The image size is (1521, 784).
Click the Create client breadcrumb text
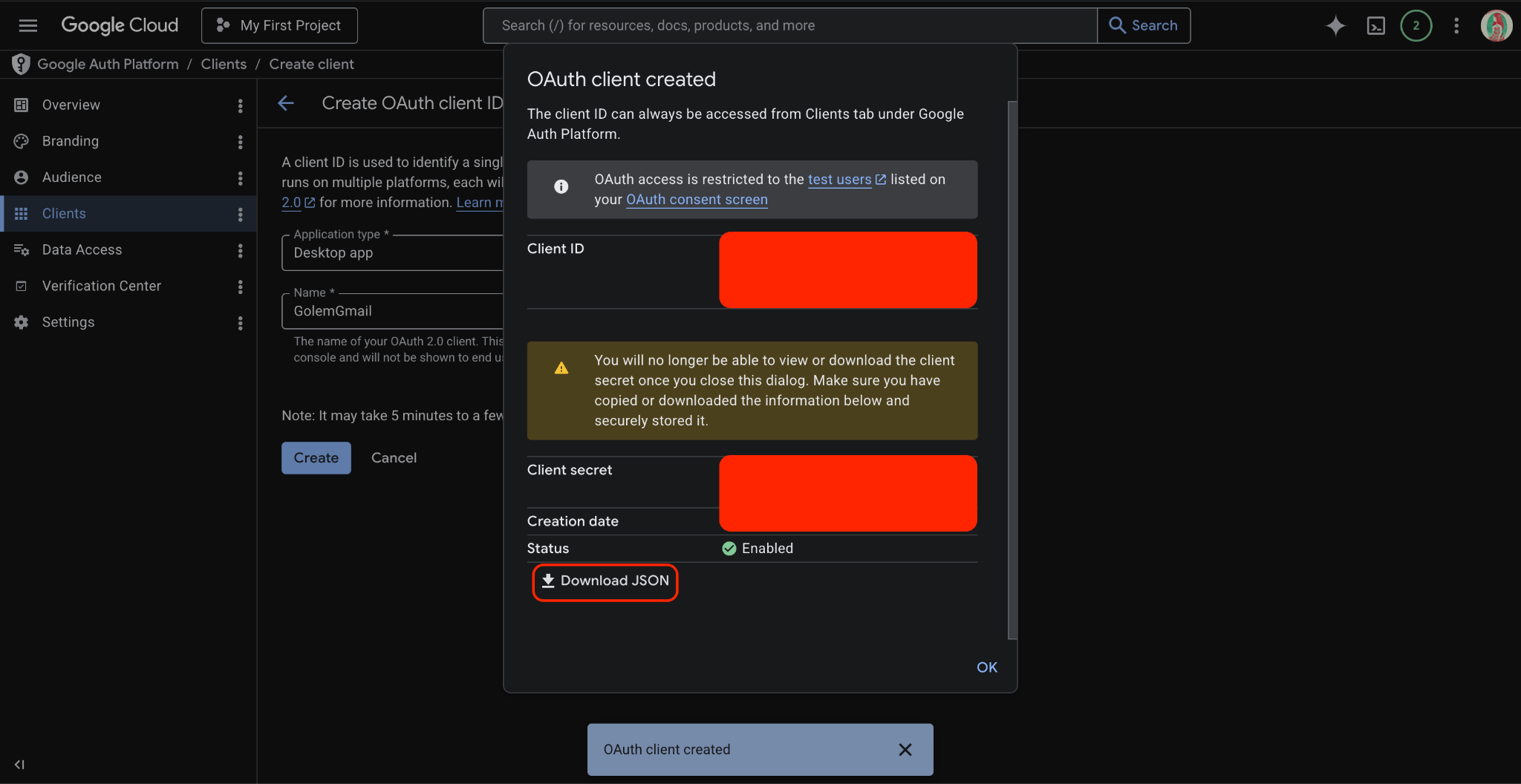311,65
